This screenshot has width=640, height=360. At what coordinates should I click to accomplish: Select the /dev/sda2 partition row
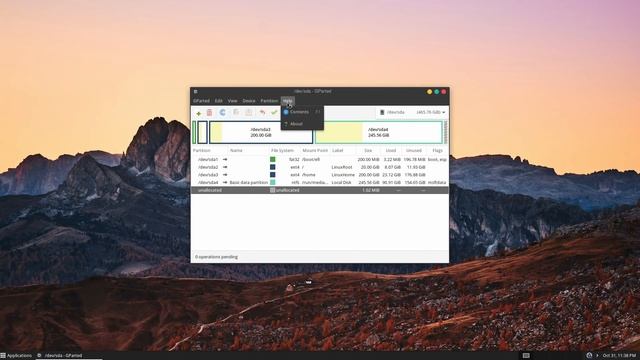tap(320, 167)
